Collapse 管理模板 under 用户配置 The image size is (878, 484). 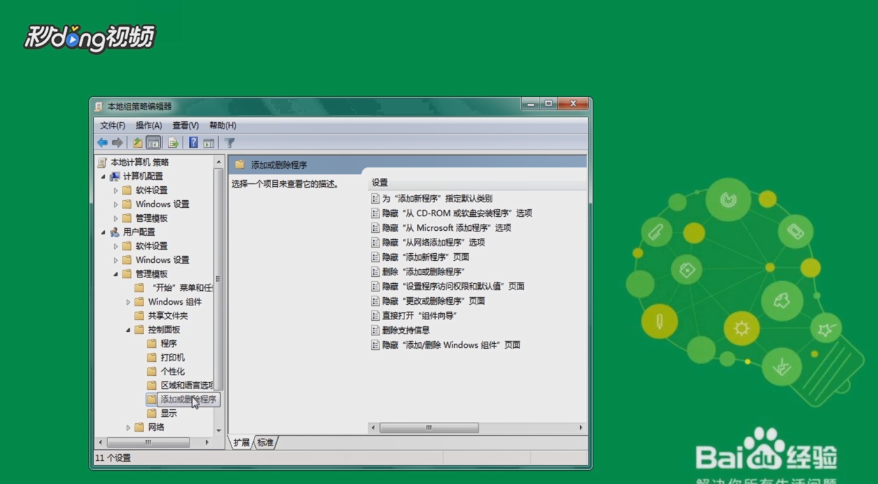[116, 274]
